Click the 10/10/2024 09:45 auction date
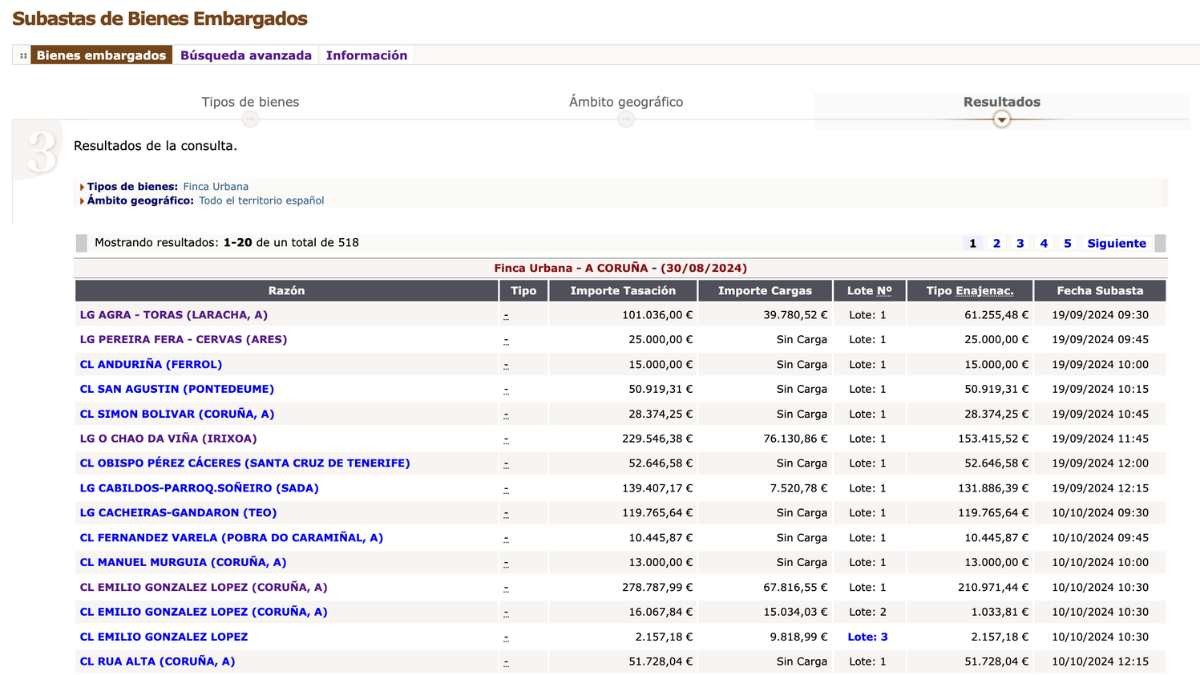 coord(1100,537)
